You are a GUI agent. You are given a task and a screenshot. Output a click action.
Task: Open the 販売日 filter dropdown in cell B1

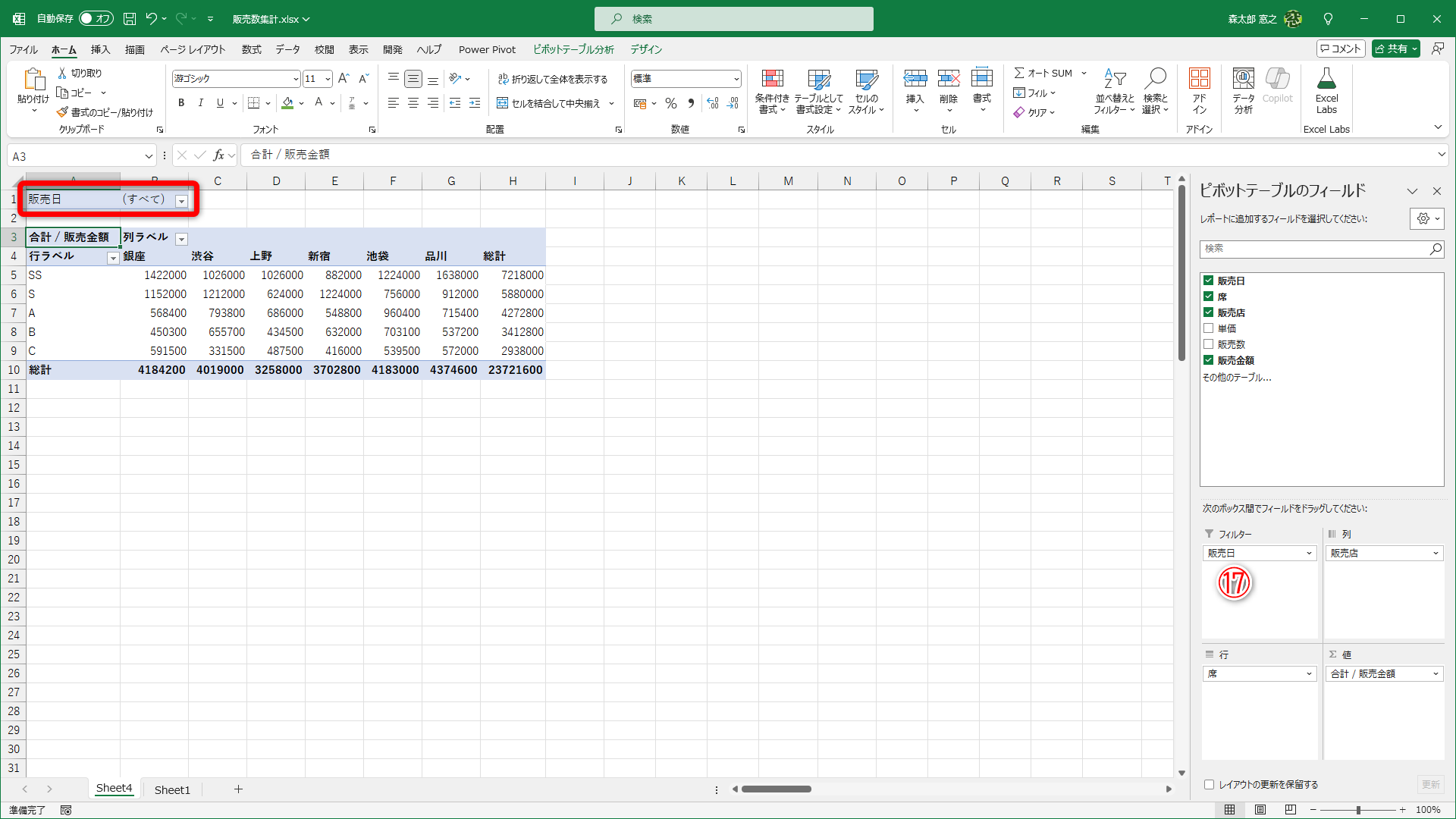[x=182, y=201]
